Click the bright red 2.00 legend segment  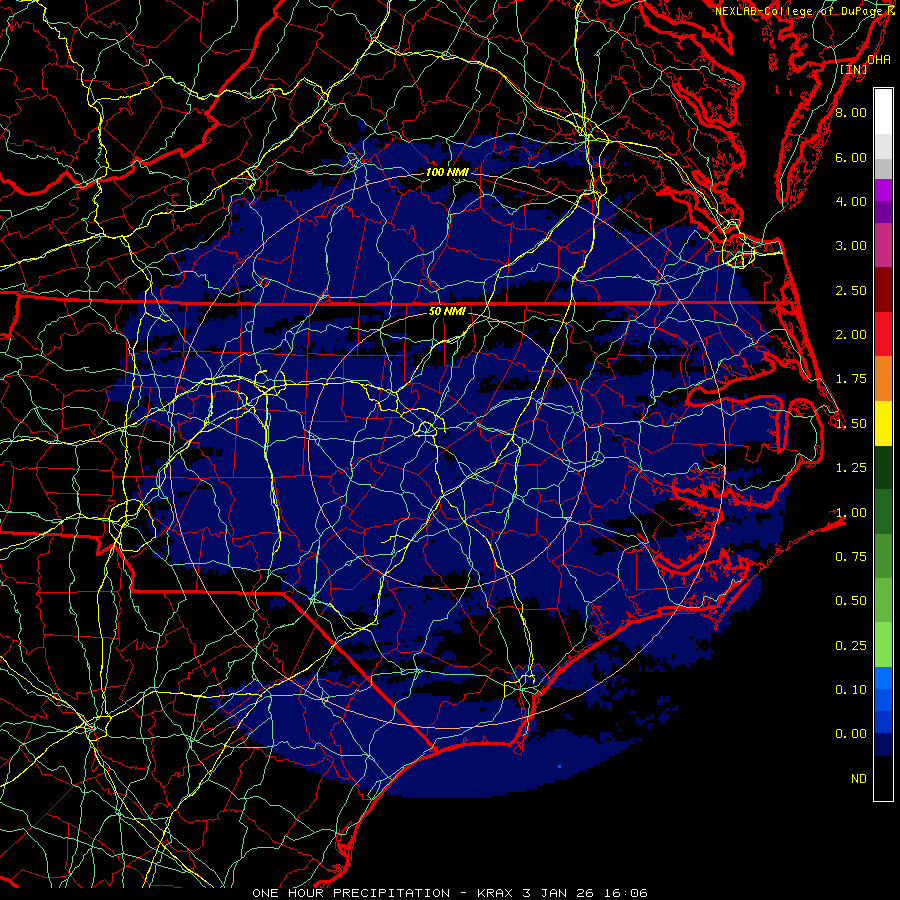tap(883, 335)
